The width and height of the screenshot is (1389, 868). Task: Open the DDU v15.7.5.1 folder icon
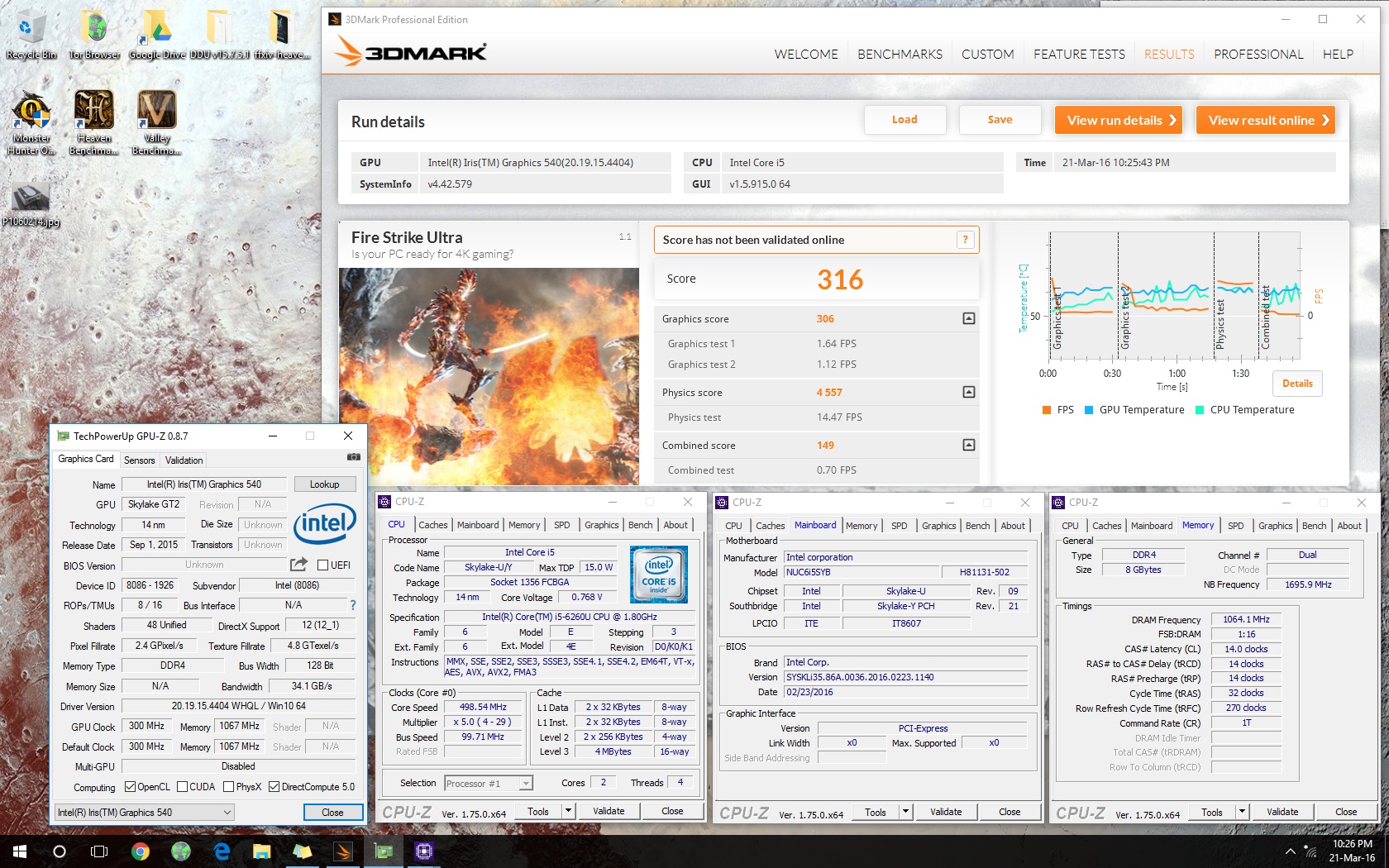(x=219, y=35)
